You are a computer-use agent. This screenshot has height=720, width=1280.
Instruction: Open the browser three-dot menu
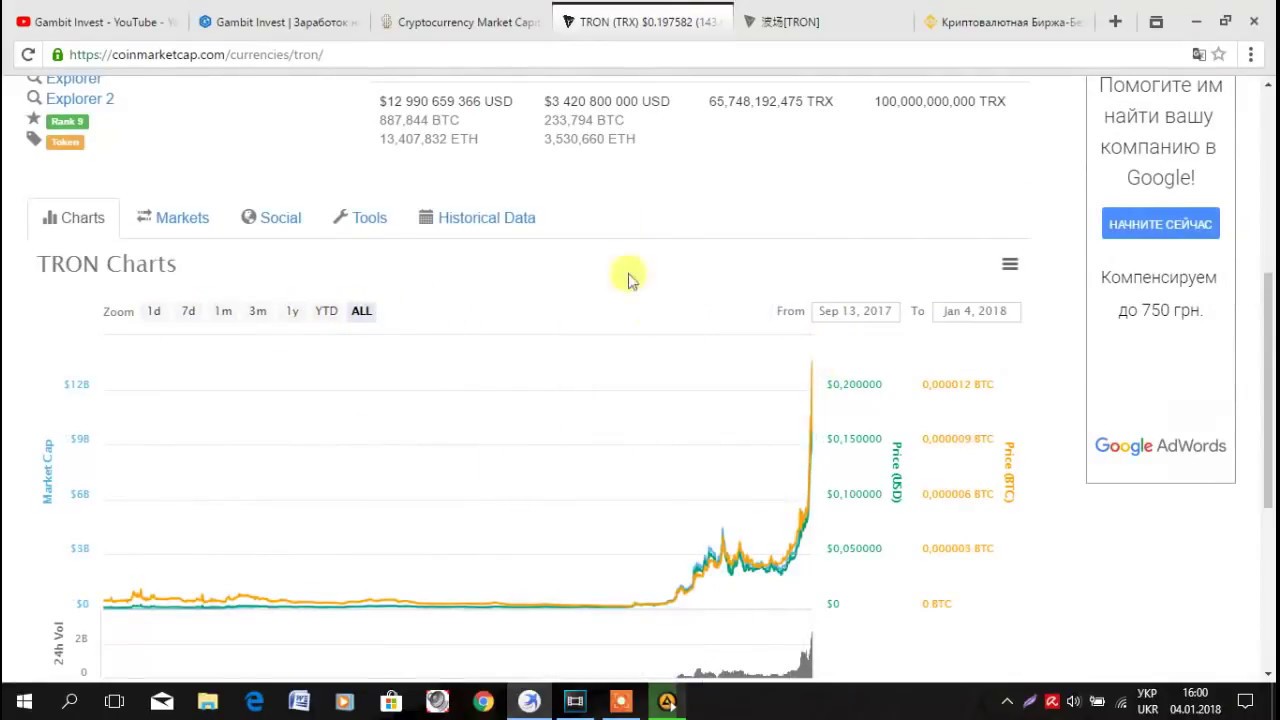click(x=1250, y=54)
